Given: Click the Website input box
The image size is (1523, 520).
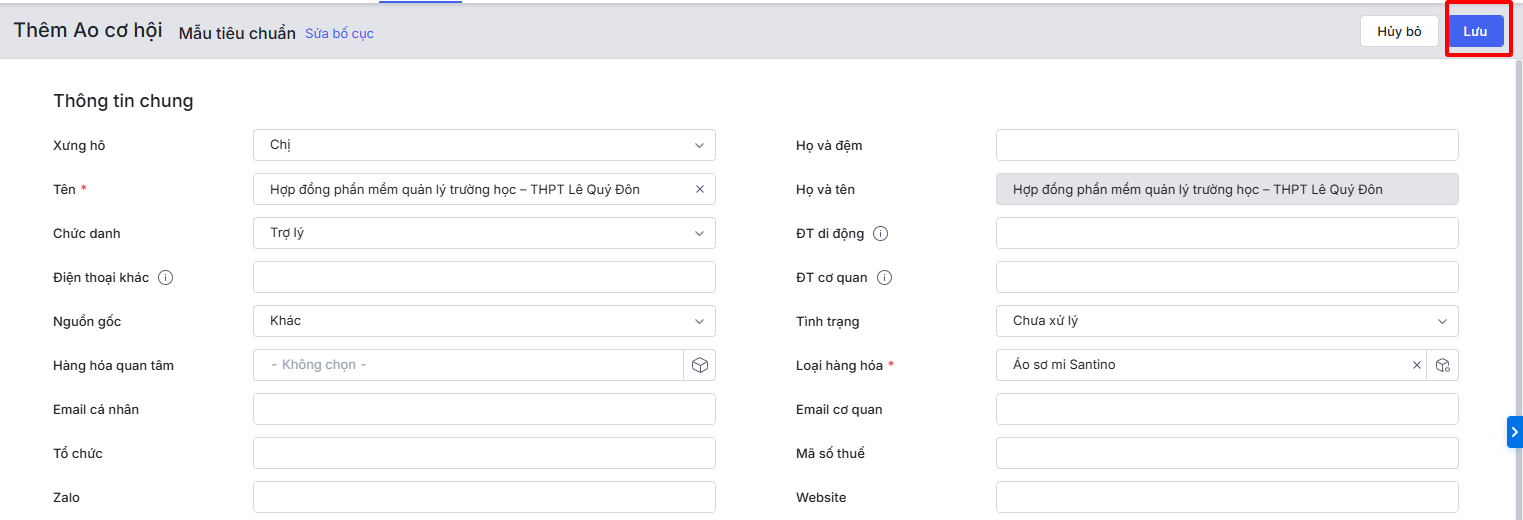Looking at the screenshot, I should coord(1227,497).
